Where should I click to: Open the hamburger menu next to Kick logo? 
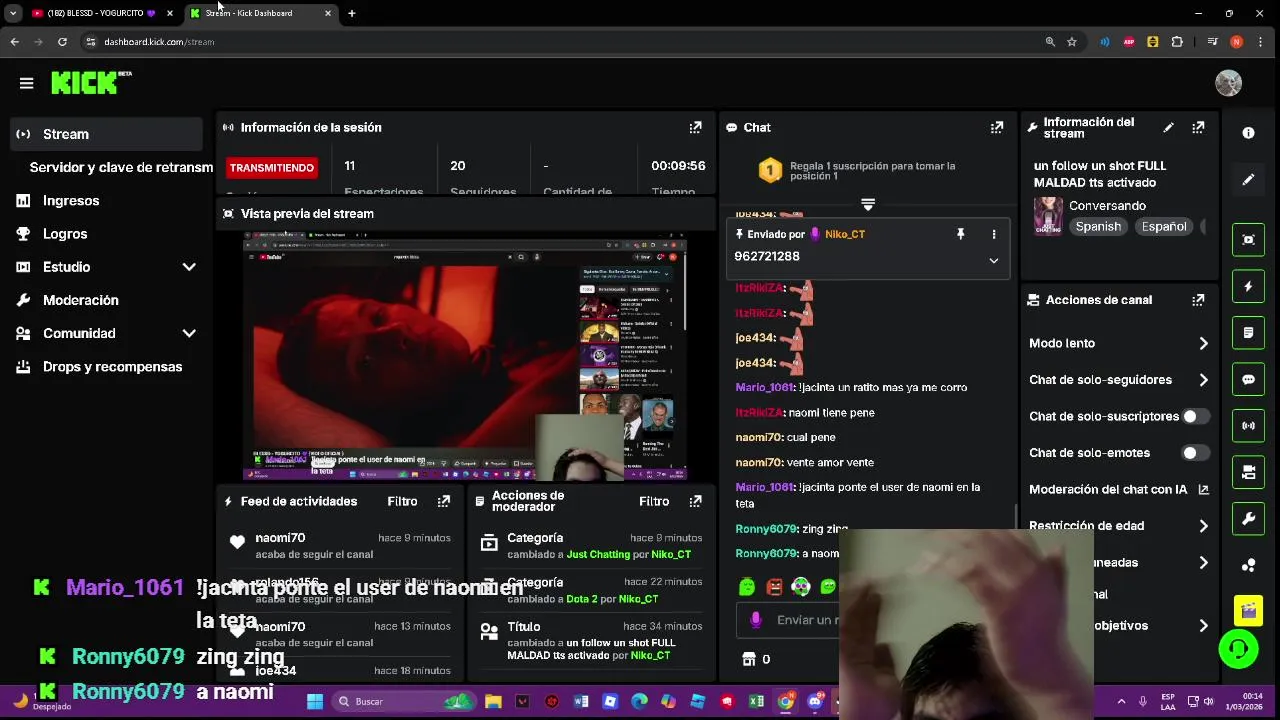27,83
